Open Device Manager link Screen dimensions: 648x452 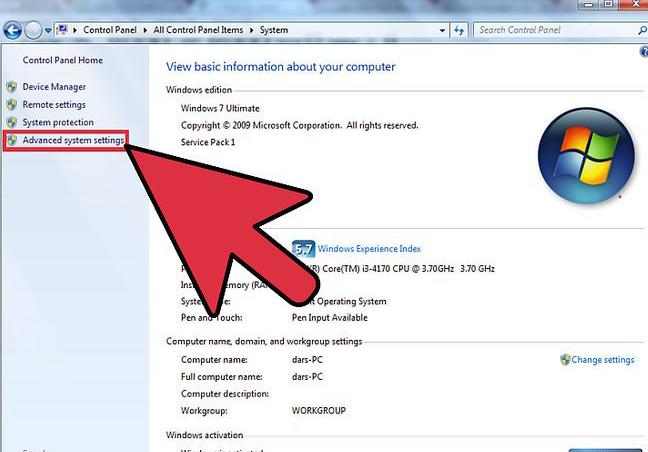pos(54,87)
